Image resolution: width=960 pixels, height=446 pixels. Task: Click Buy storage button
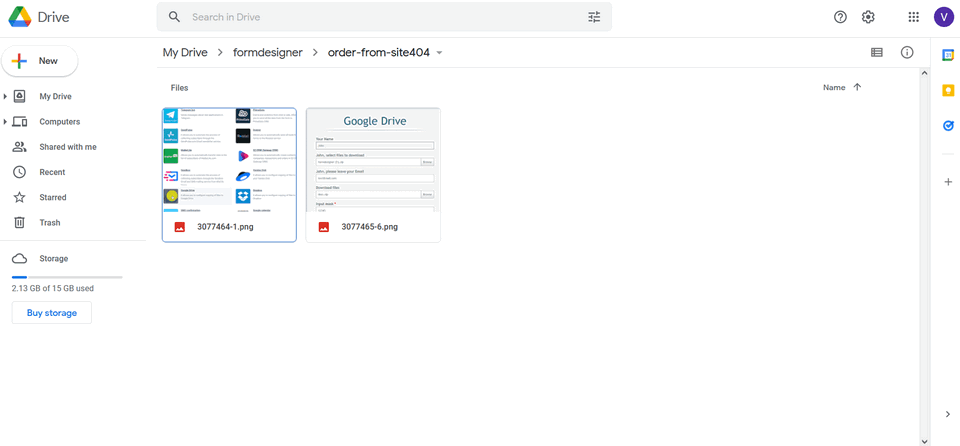point(52,313)
